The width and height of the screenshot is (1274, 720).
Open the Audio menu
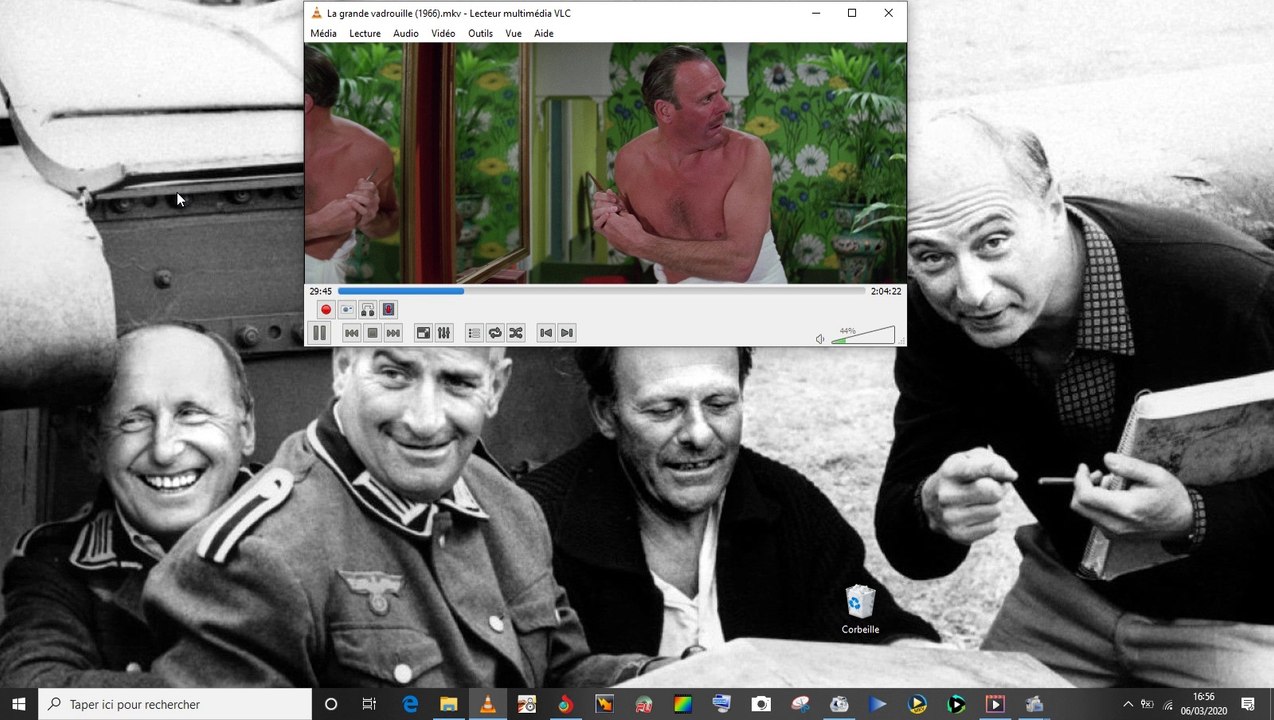[x=406, y=33]
